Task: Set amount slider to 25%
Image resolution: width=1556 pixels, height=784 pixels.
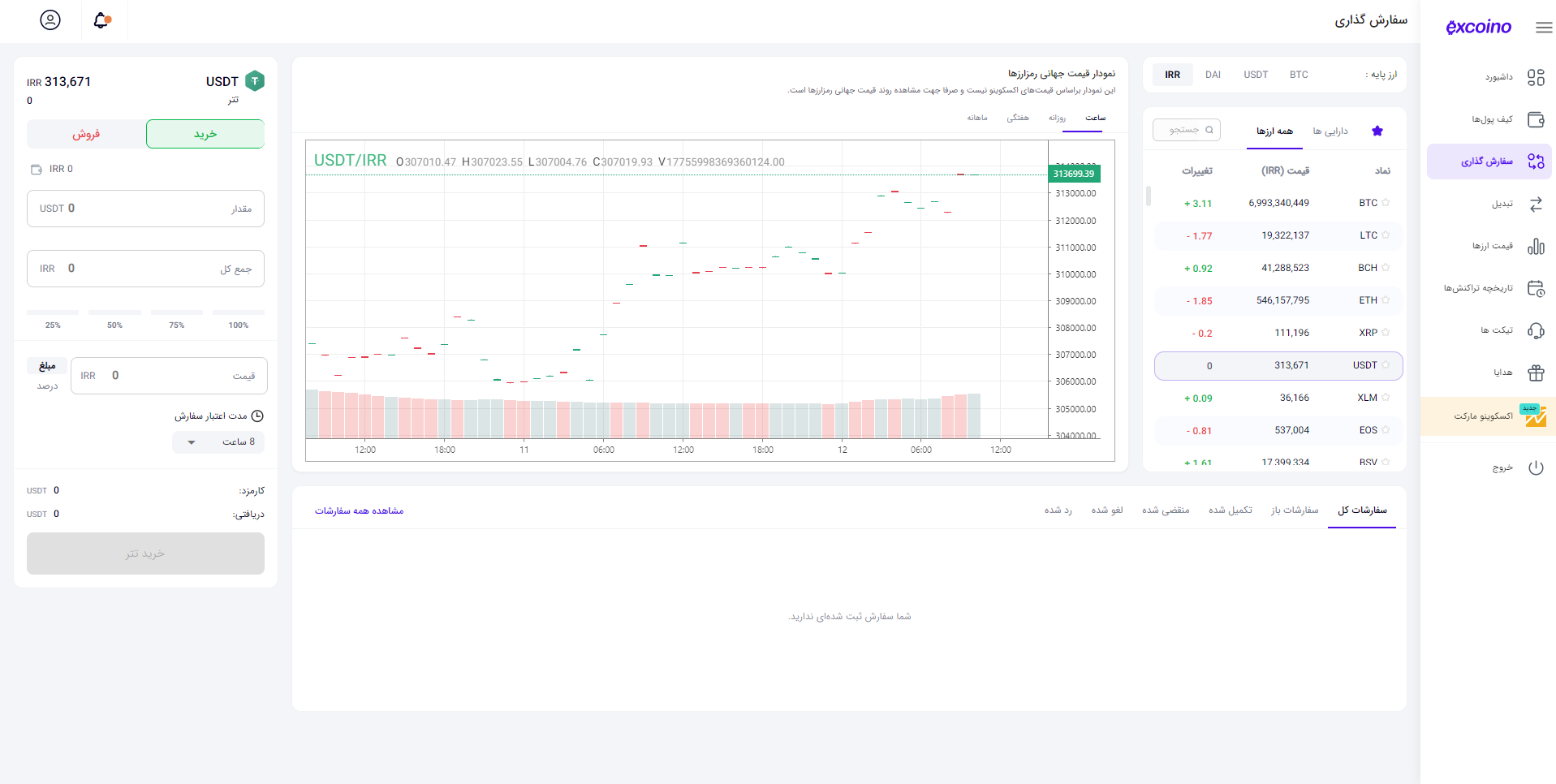Action: (53, 312)
